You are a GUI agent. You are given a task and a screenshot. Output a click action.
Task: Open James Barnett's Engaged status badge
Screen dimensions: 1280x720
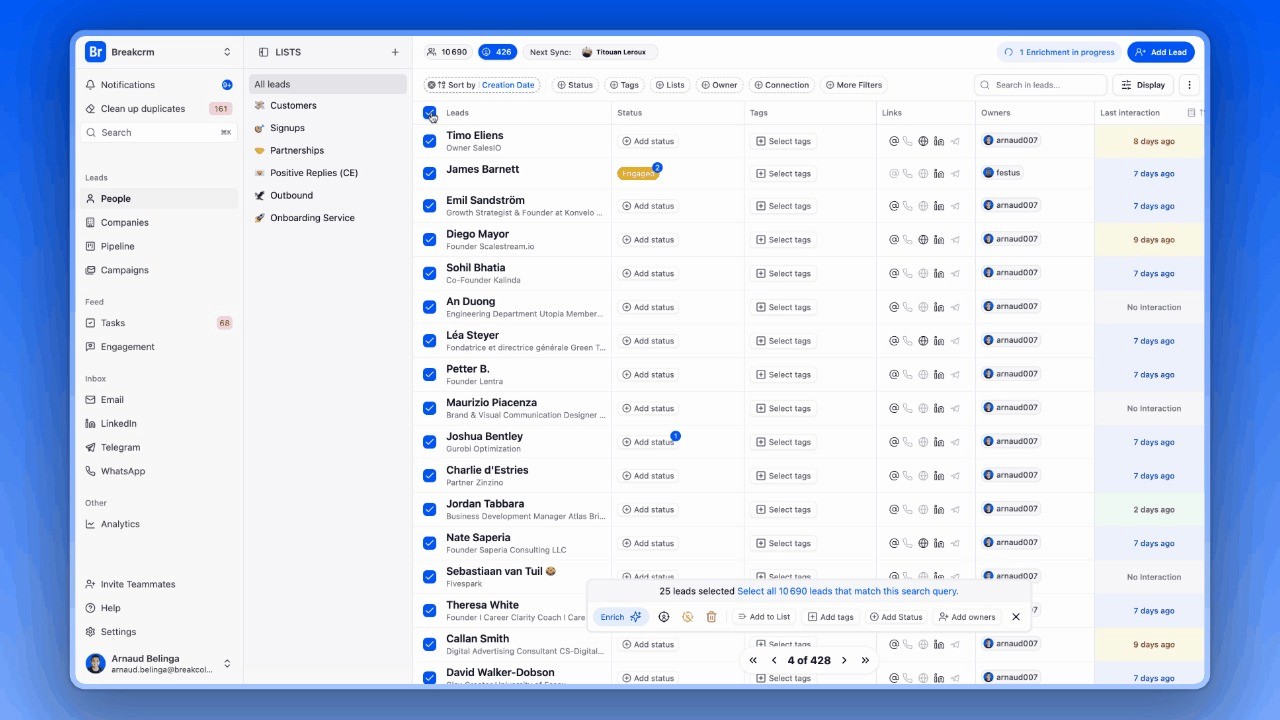point(638,173)
